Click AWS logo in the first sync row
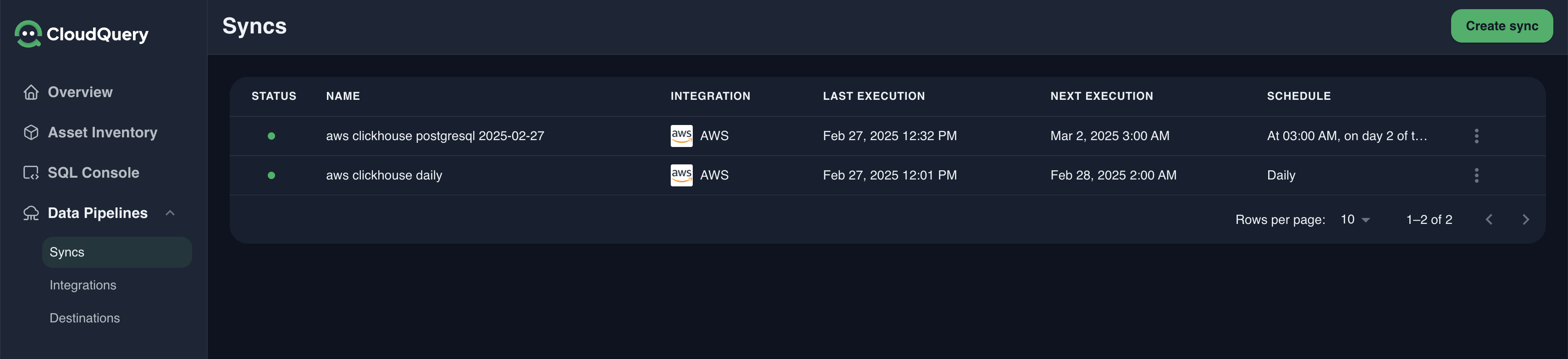Image resolution: width=1568 pixels, height=359 pixels. [x=681, y=136]
